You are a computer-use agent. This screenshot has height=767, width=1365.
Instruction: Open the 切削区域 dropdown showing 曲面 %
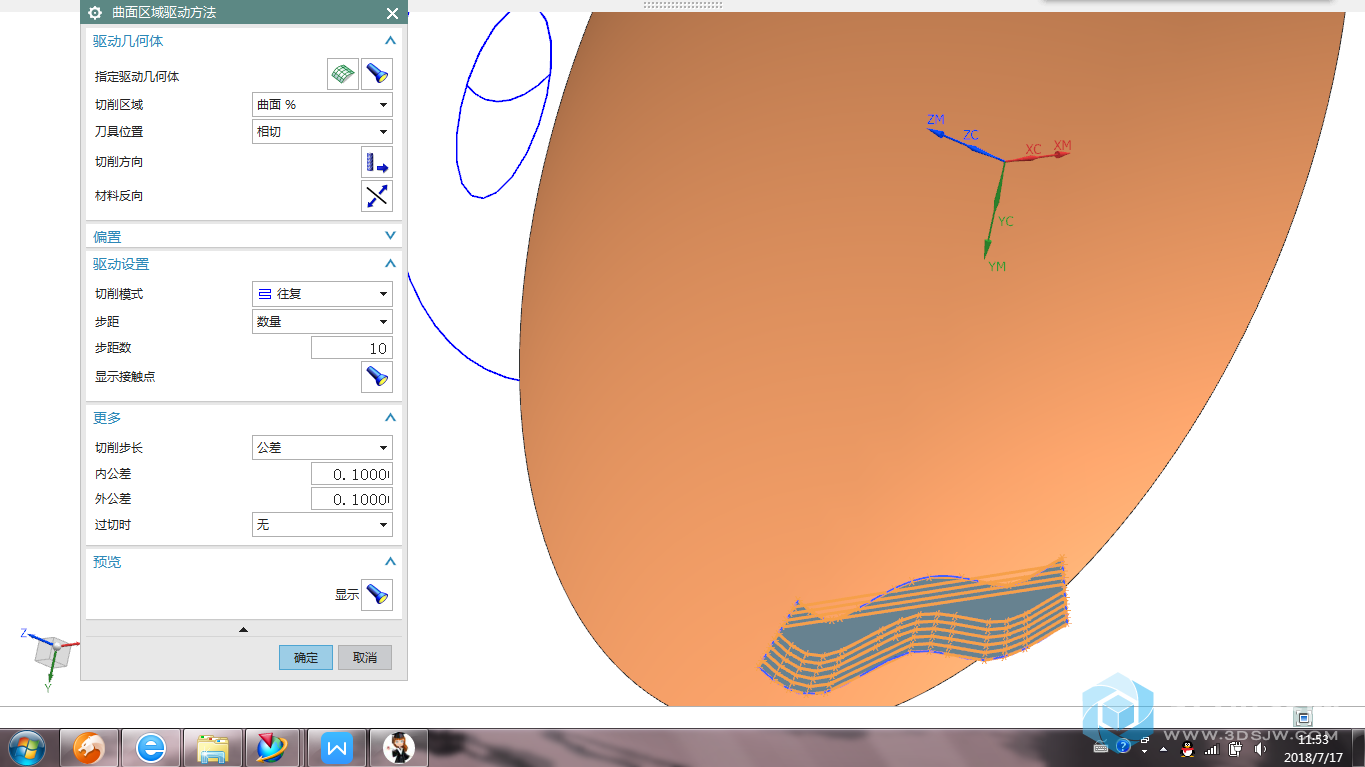pyautogui.click(x=322, y=104)
